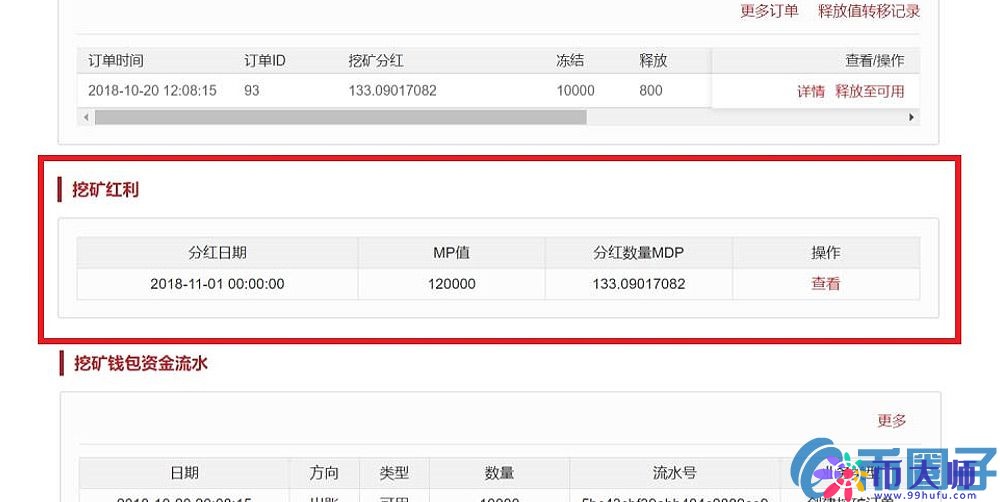Select the 数量 column header

pos(499,473)
